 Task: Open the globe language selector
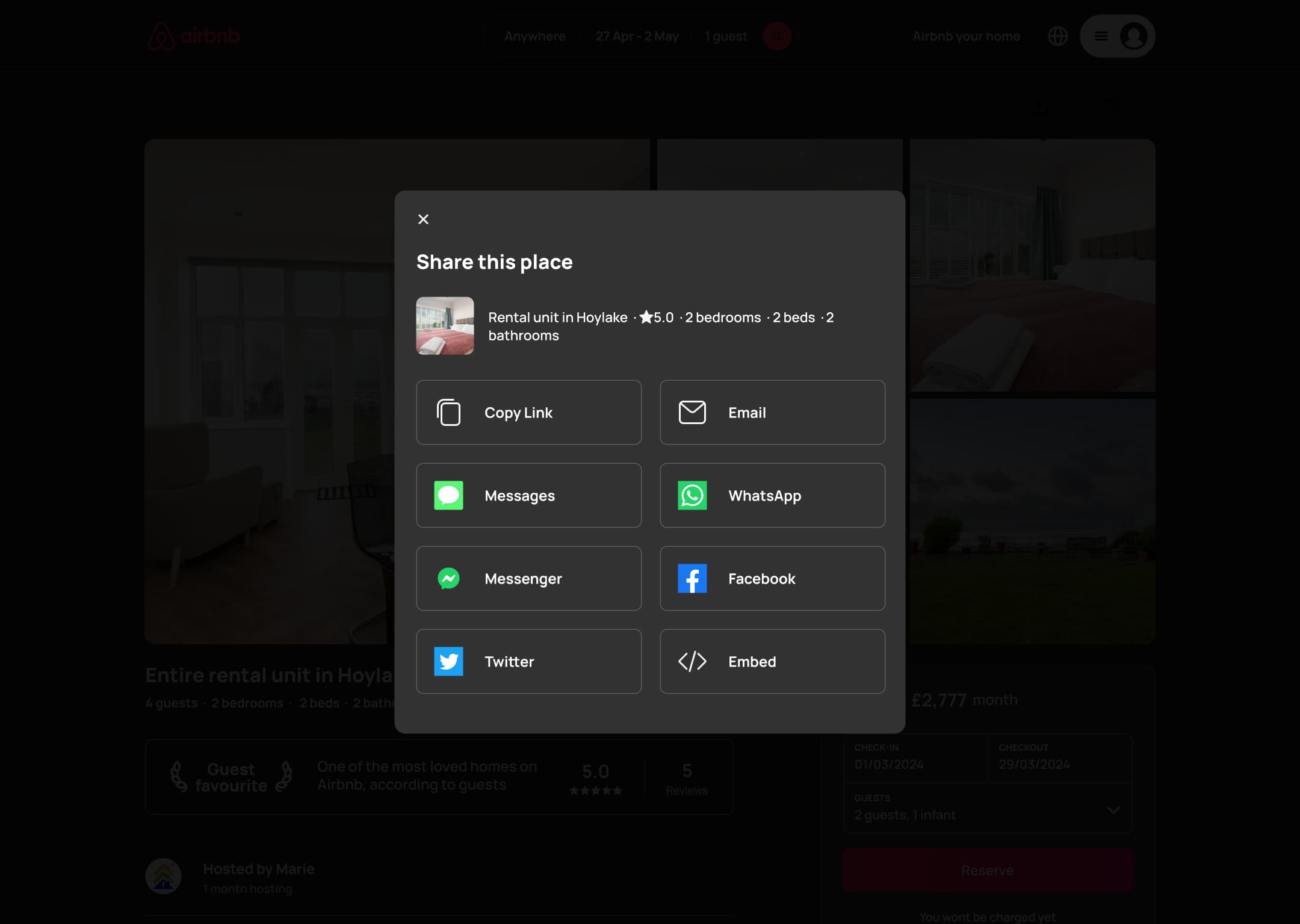[1057, 36]
